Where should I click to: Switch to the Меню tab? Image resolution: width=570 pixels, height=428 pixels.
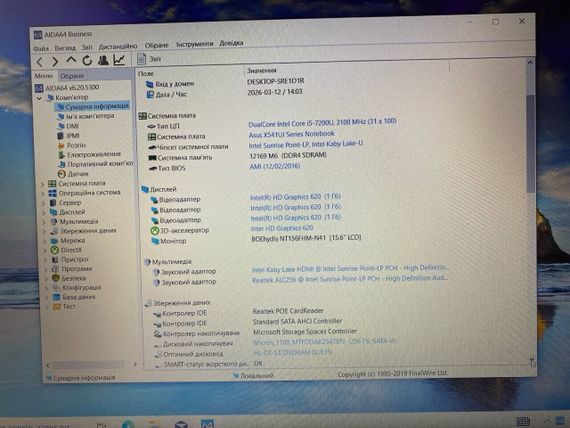(x=44, y=76)
